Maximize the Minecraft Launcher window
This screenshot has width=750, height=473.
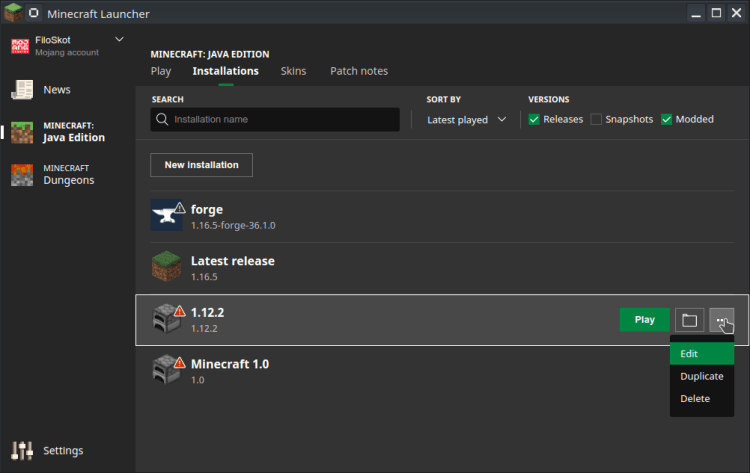point(716,13)
